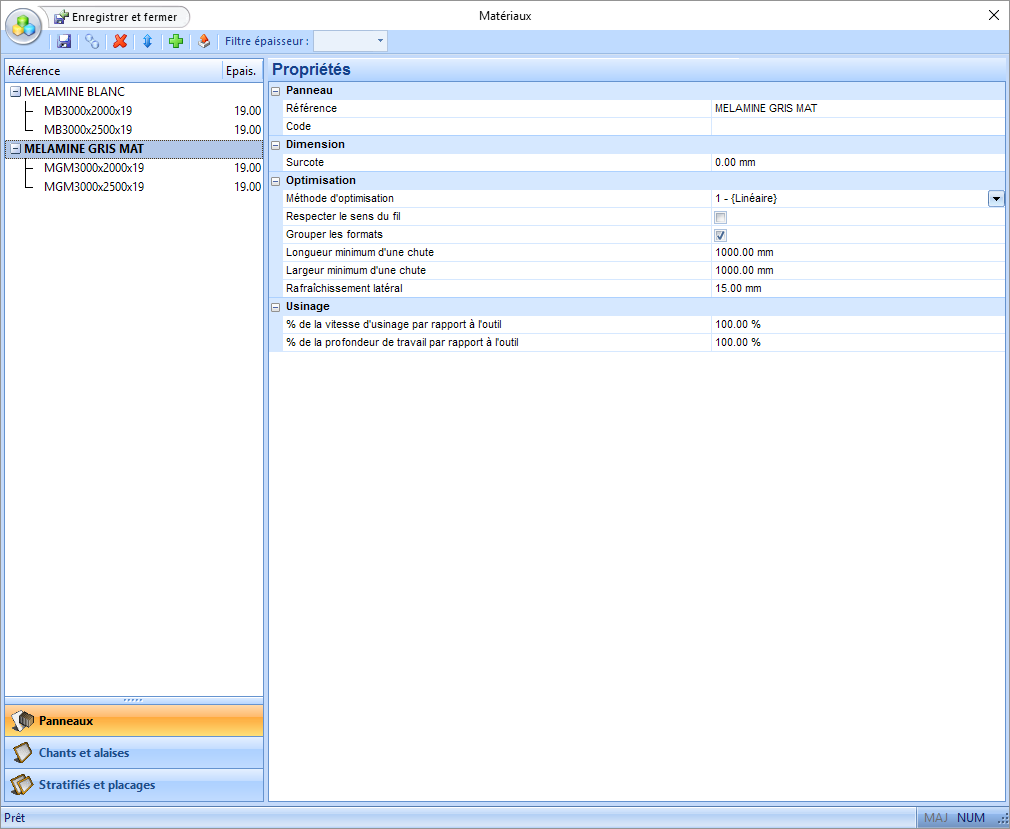The image size is (1010, 829).
Task: Delete item with the red X icon
Action: [x=120, y=41]
